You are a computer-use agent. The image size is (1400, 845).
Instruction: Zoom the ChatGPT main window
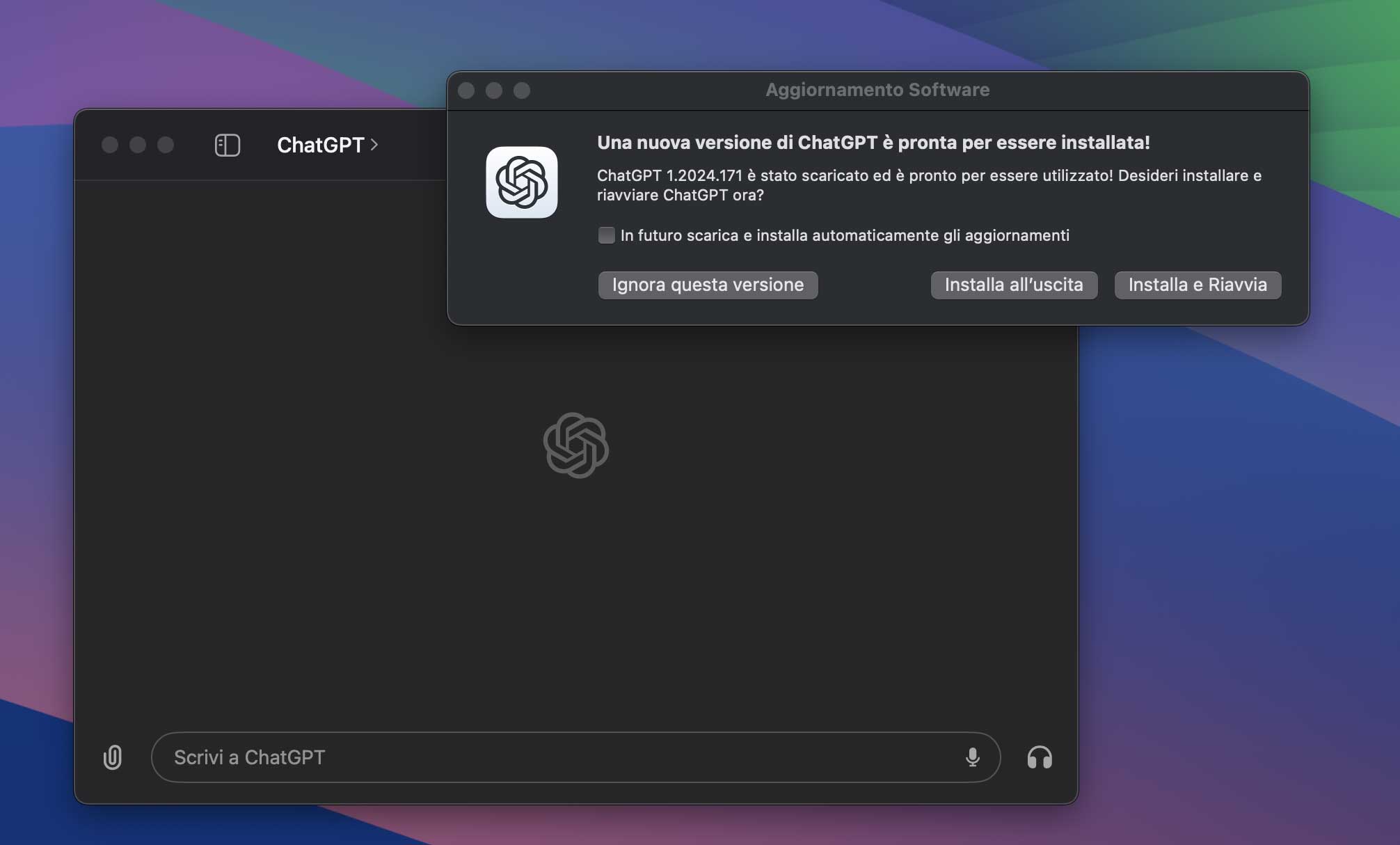[x=166, y=145]
